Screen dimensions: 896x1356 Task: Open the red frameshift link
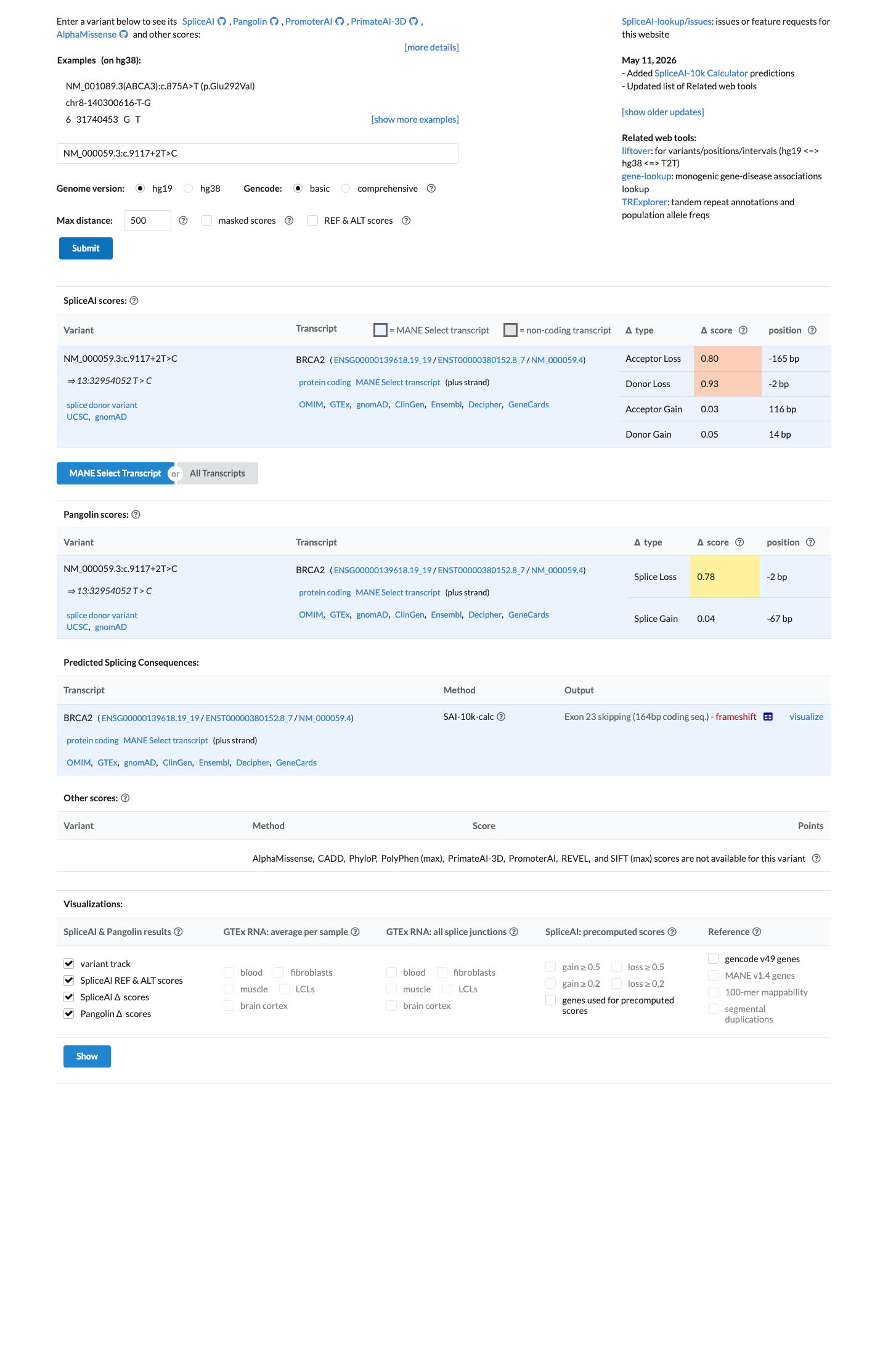click(x=736, y=717)
